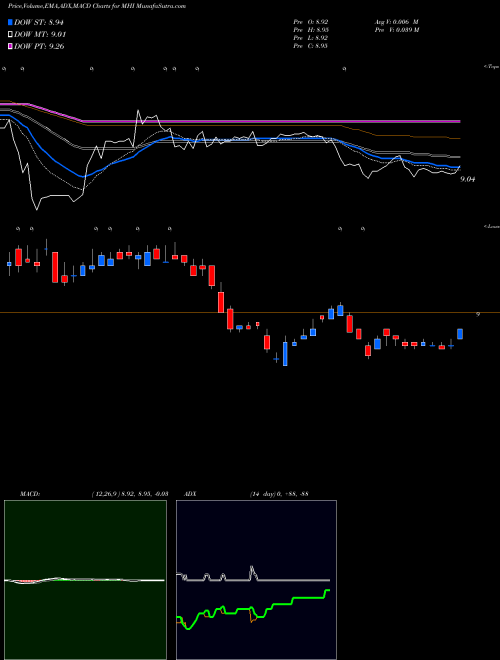This screenshot has height=660, width=500.
Task: Click the 'Pre C: 8.93' value
Action: point(311,46)
